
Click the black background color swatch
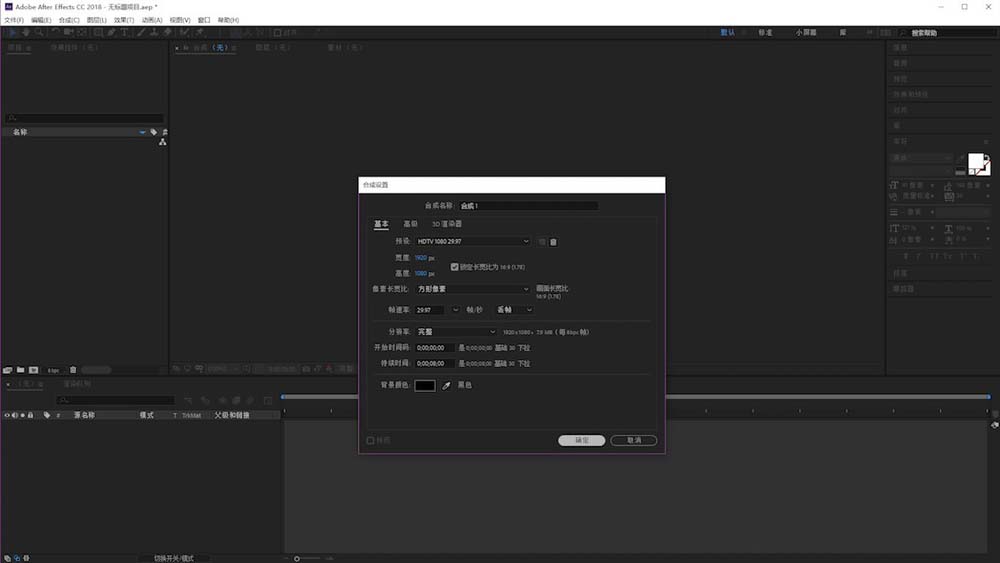[425, 385]
